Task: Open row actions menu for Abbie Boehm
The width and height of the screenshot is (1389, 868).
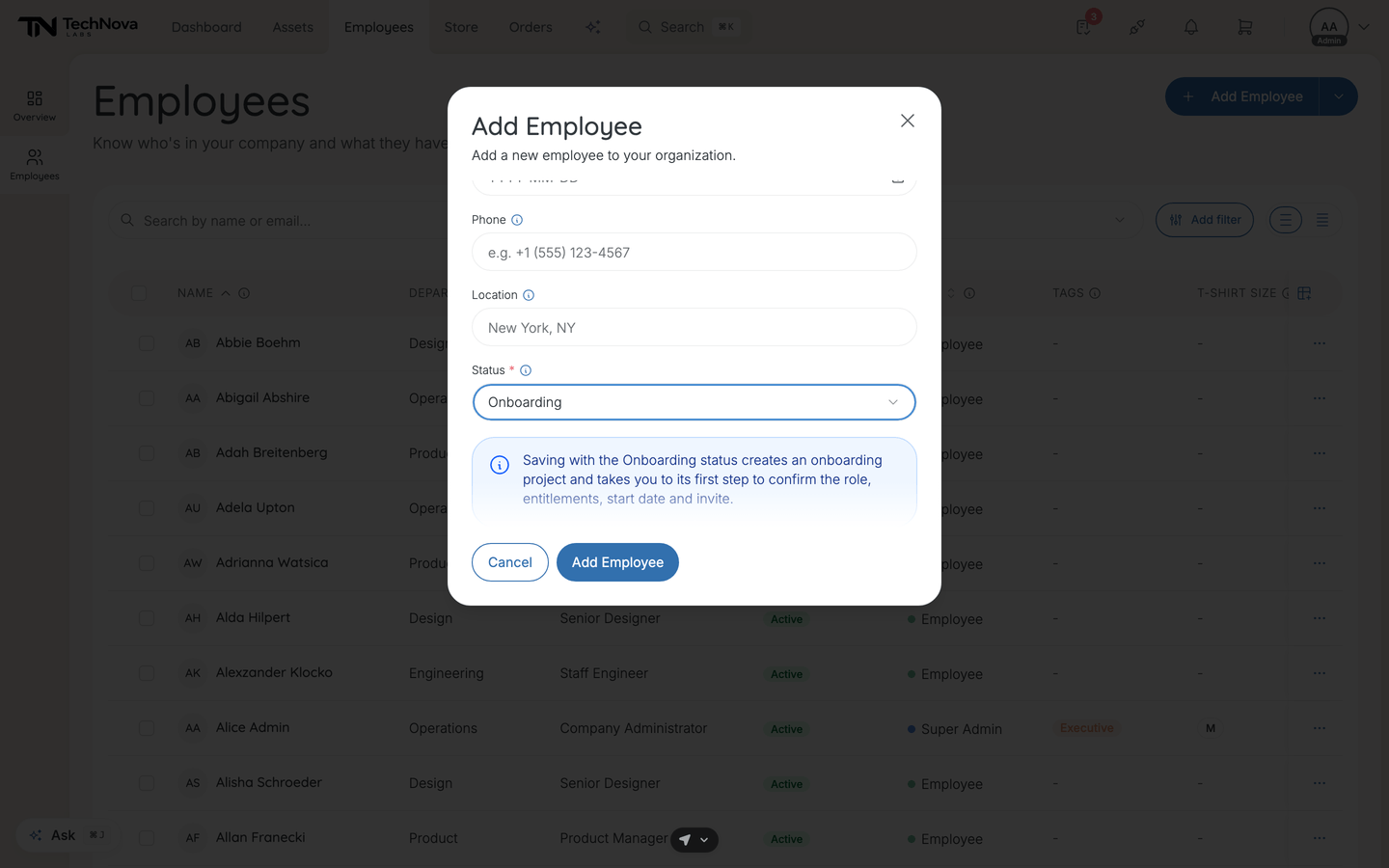Action: click(1320, 343)
